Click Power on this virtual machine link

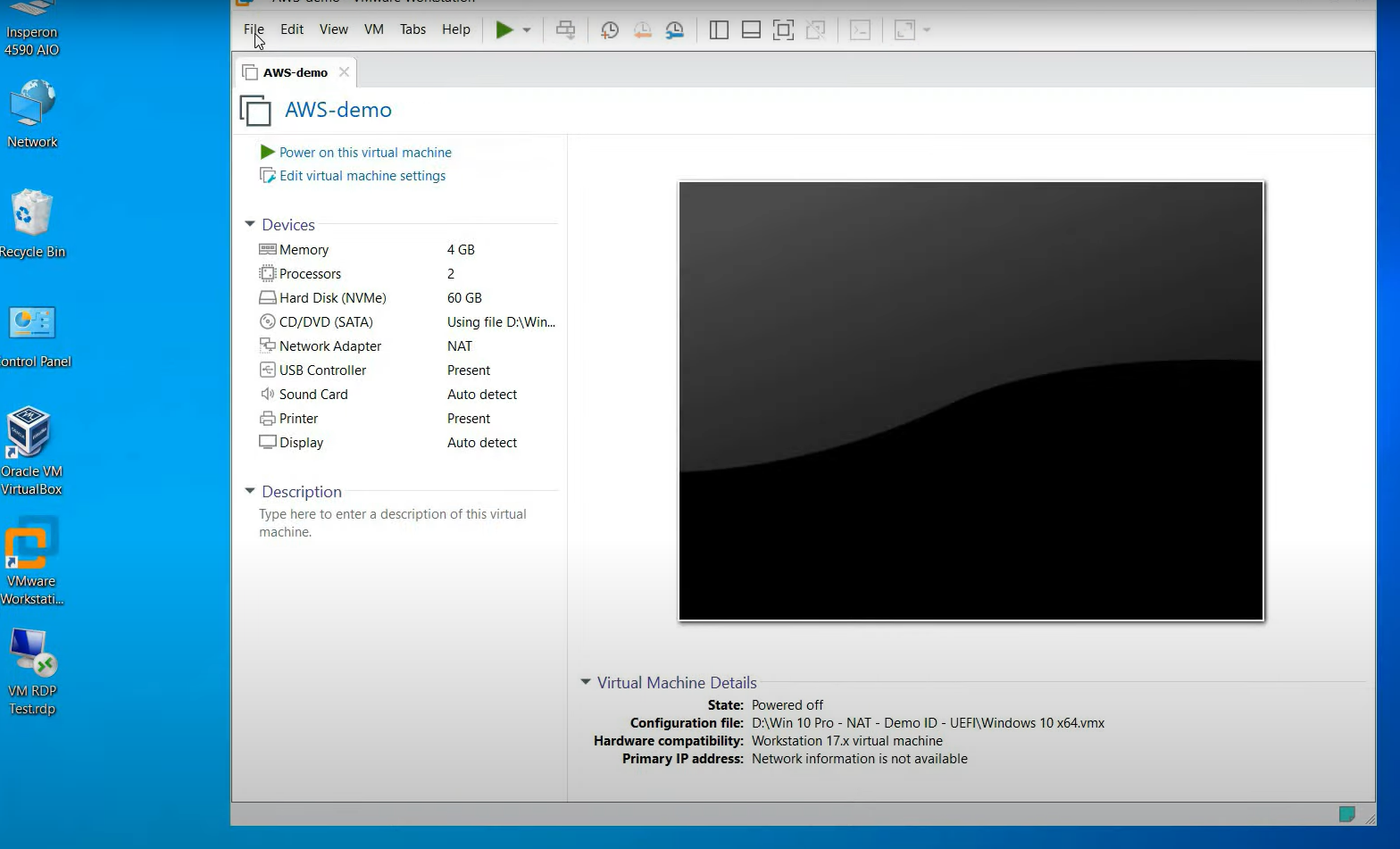pos(365,153)
